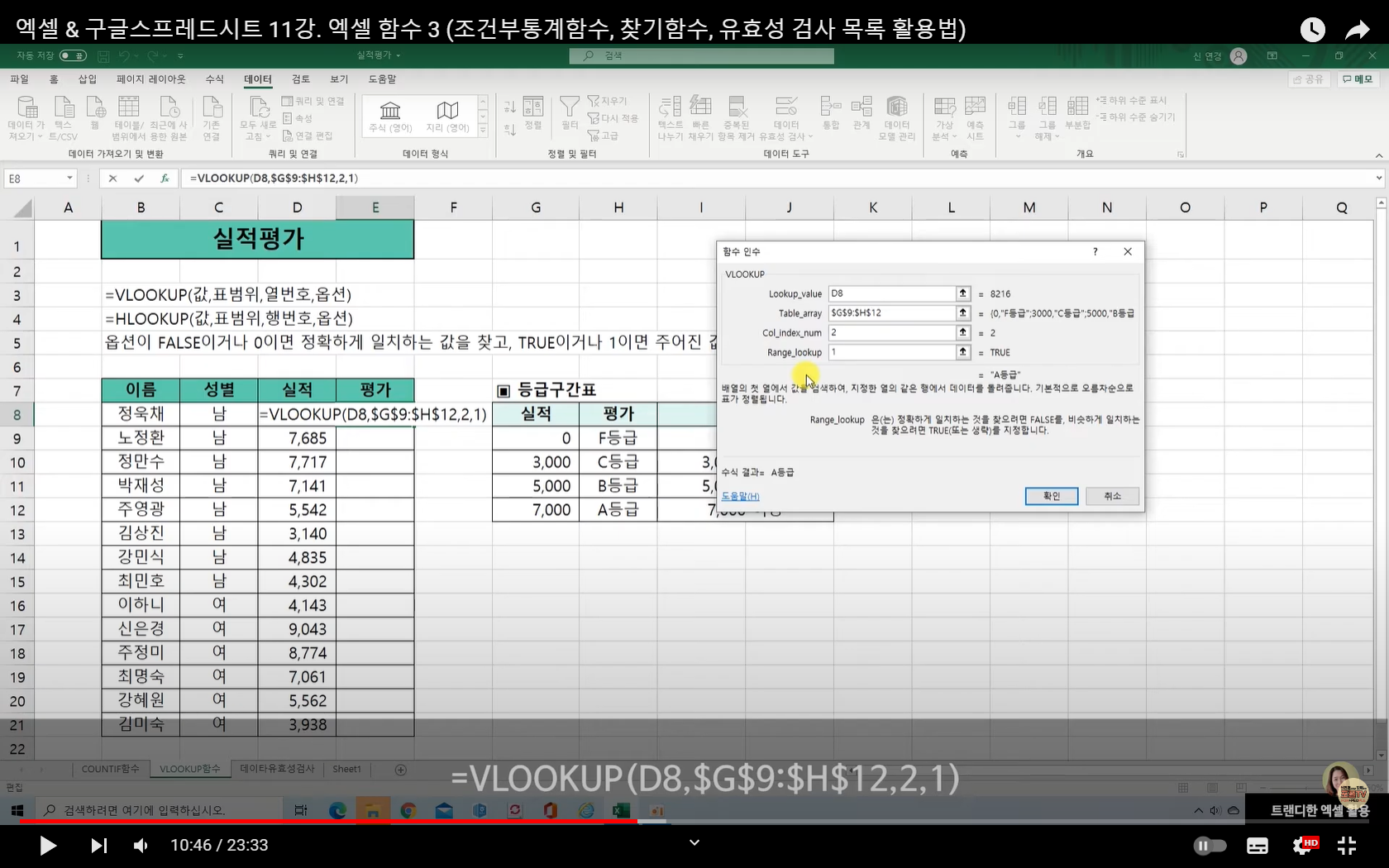Image resolution: width=1389 pixels, height=868 pixels.
Task: Select the Stocks (주식) data type
Action: tap(390, 116)
